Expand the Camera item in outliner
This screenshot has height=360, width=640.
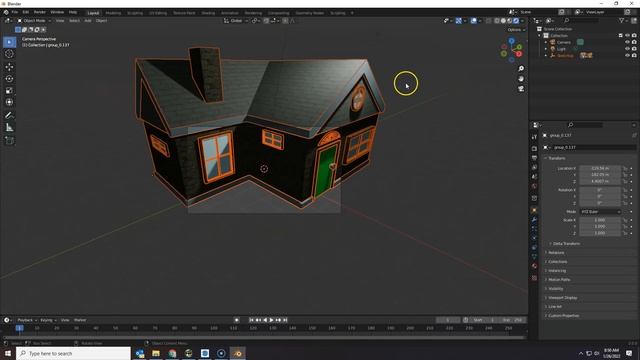click(x=546, y=42)
